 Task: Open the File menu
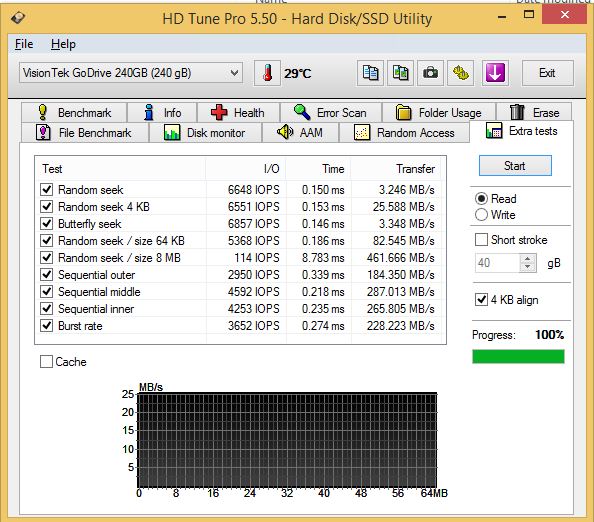click(x=24, y=44)
